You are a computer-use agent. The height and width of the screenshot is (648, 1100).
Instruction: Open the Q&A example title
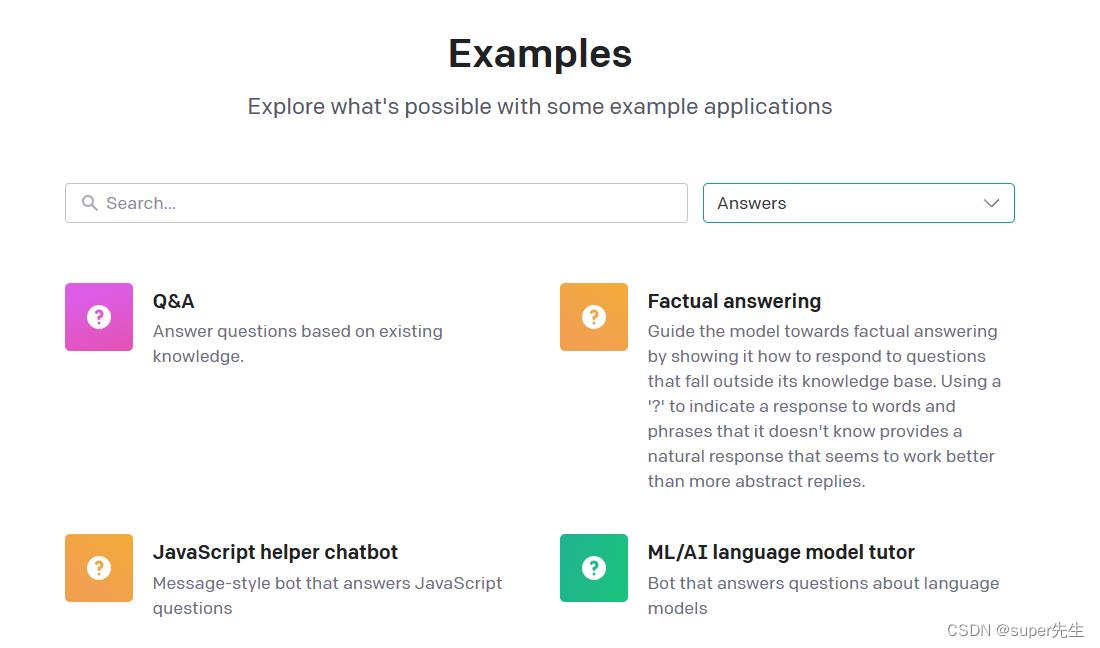pyautogui.click(x=173, y=302)
